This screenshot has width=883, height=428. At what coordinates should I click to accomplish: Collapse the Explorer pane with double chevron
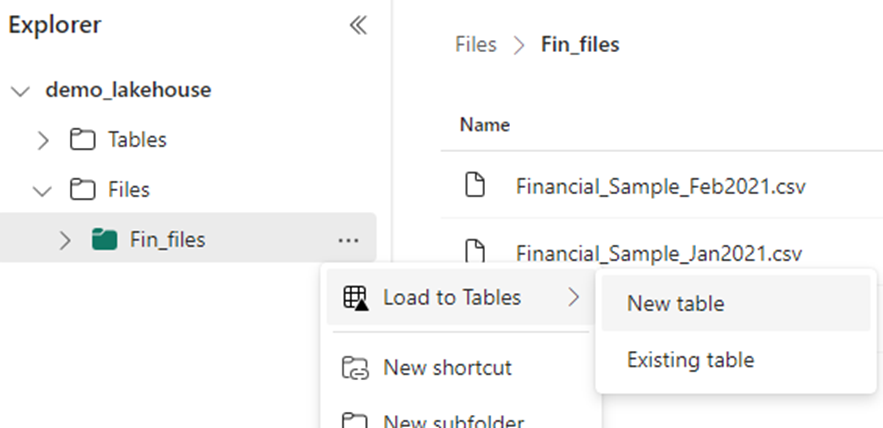[358, 25]
